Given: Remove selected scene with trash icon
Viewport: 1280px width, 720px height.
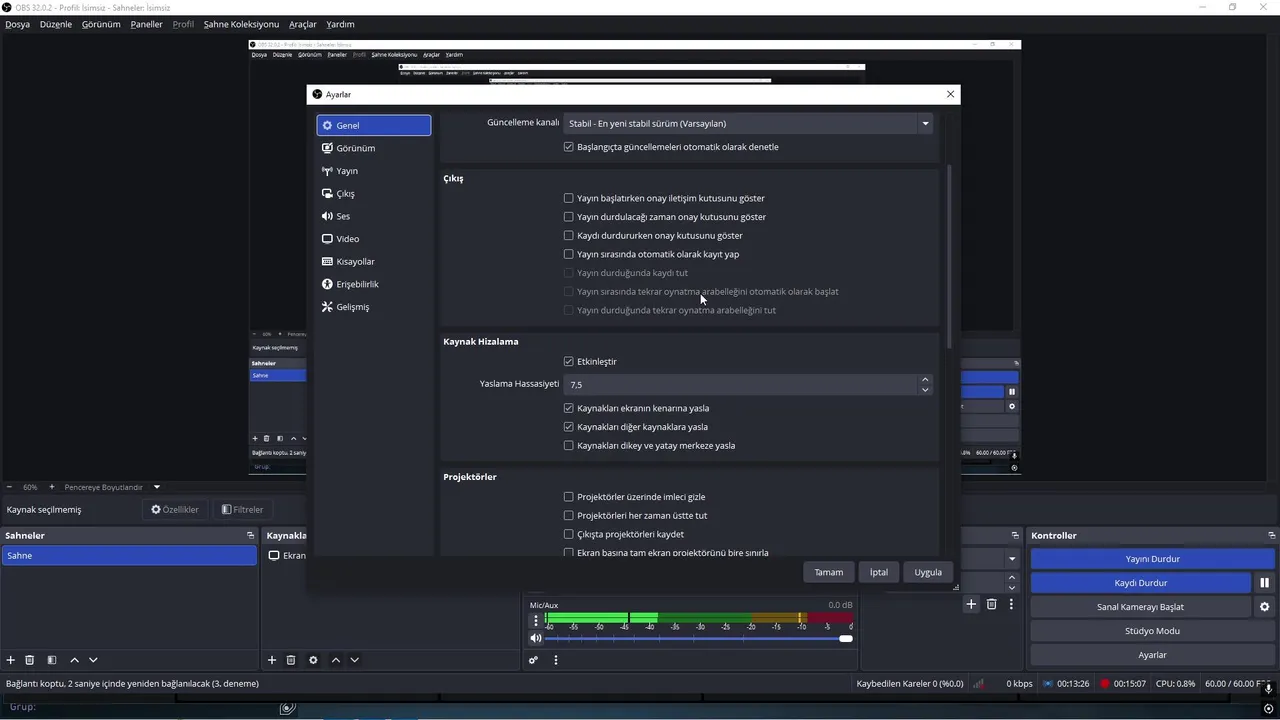Looking at the screenshot, I should (x=30, y=660).
